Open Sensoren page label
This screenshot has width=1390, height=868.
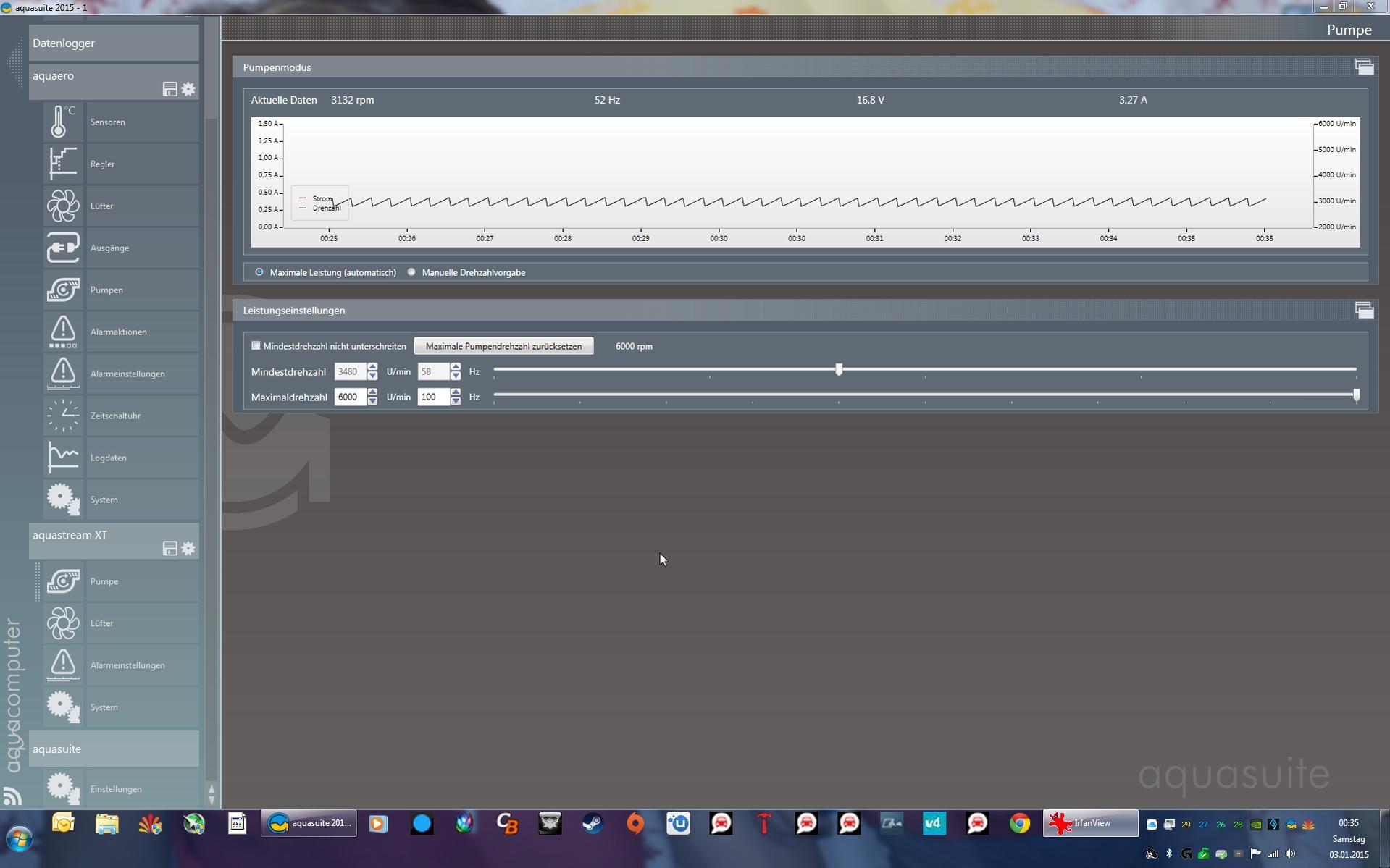click(x=108, y=122)
